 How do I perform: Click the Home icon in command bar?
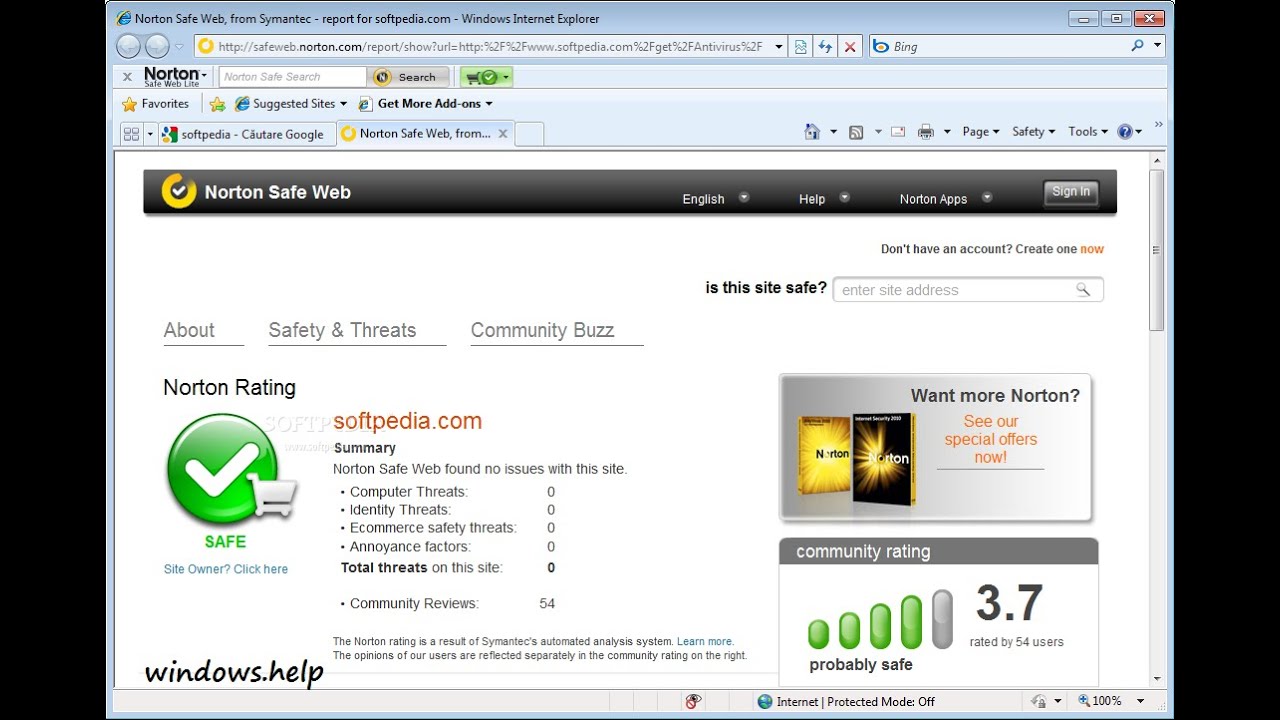point(813,132)
